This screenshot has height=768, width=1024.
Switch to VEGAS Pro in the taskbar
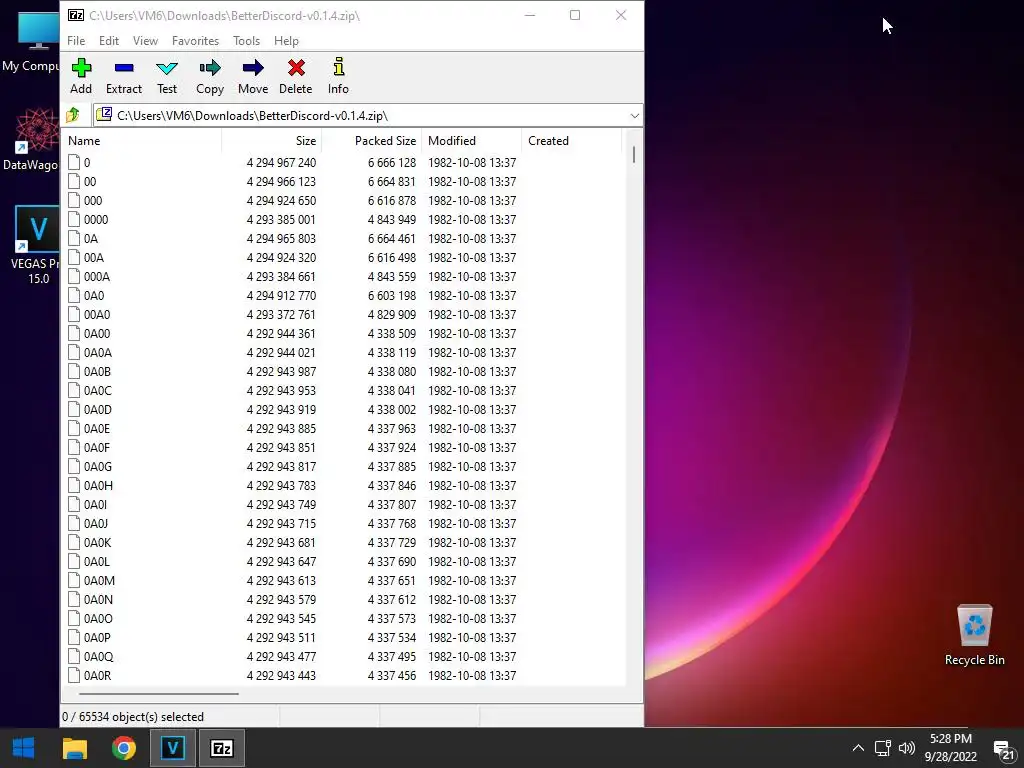(x=172, y=748)
